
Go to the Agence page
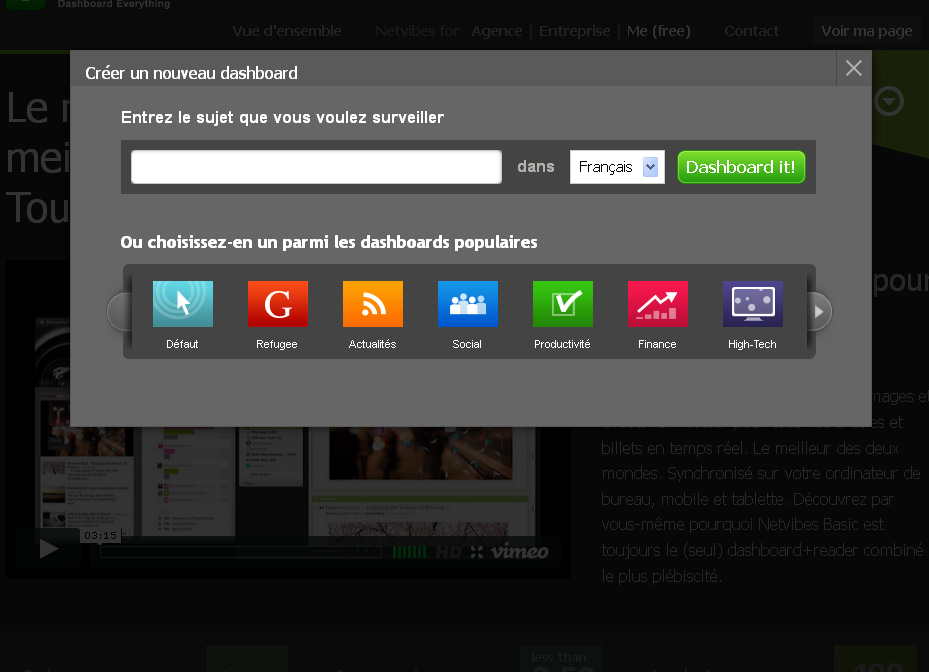pyautogui.click(x=497, y=31)
